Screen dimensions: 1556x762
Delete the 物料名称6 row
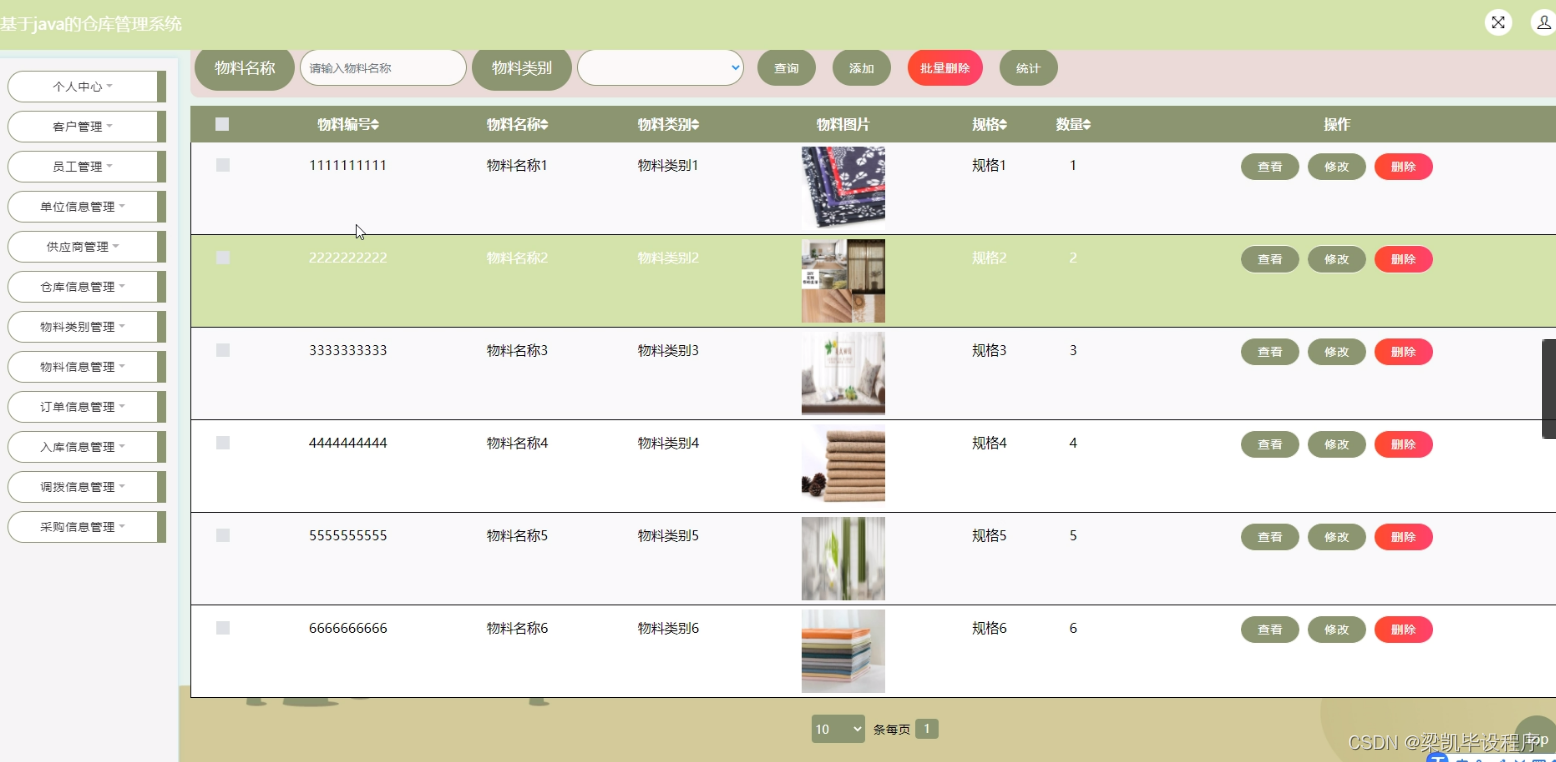pos(1404,630)
